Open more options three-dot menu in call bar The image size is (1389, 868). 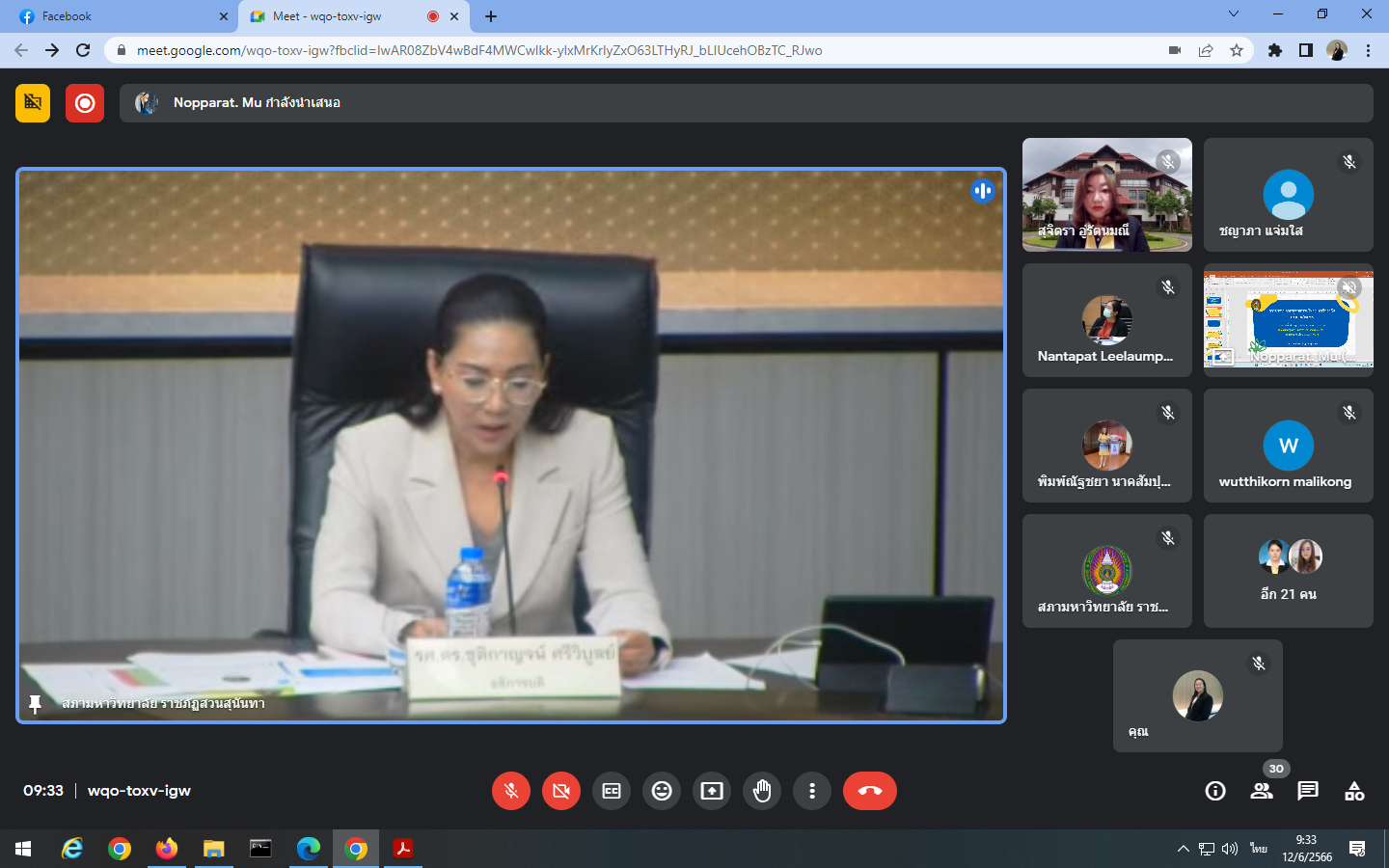coord(812,791)
